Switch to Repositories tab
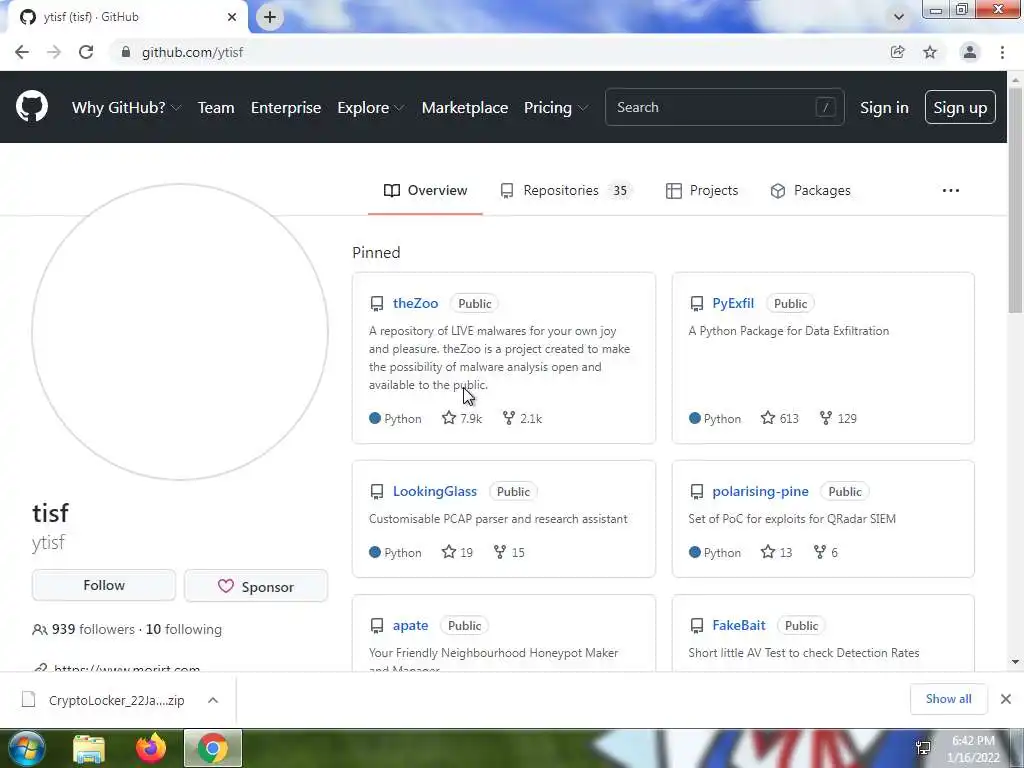Screen dimensions: 1024x768 tap(566, 191)
